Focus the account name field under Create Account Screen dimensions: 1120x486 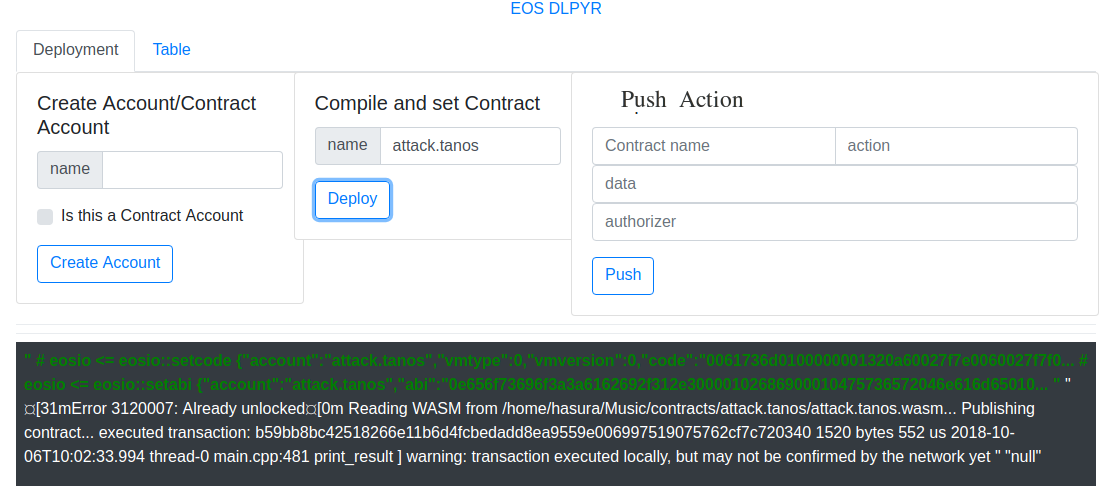[193, 170]
